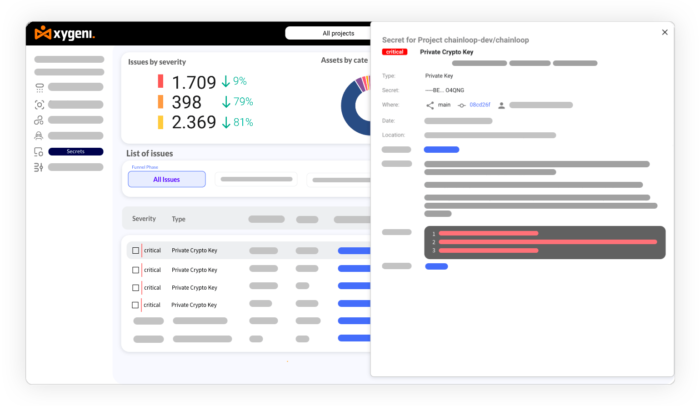Click the Where: label in details panel

(x=391, y=105)
